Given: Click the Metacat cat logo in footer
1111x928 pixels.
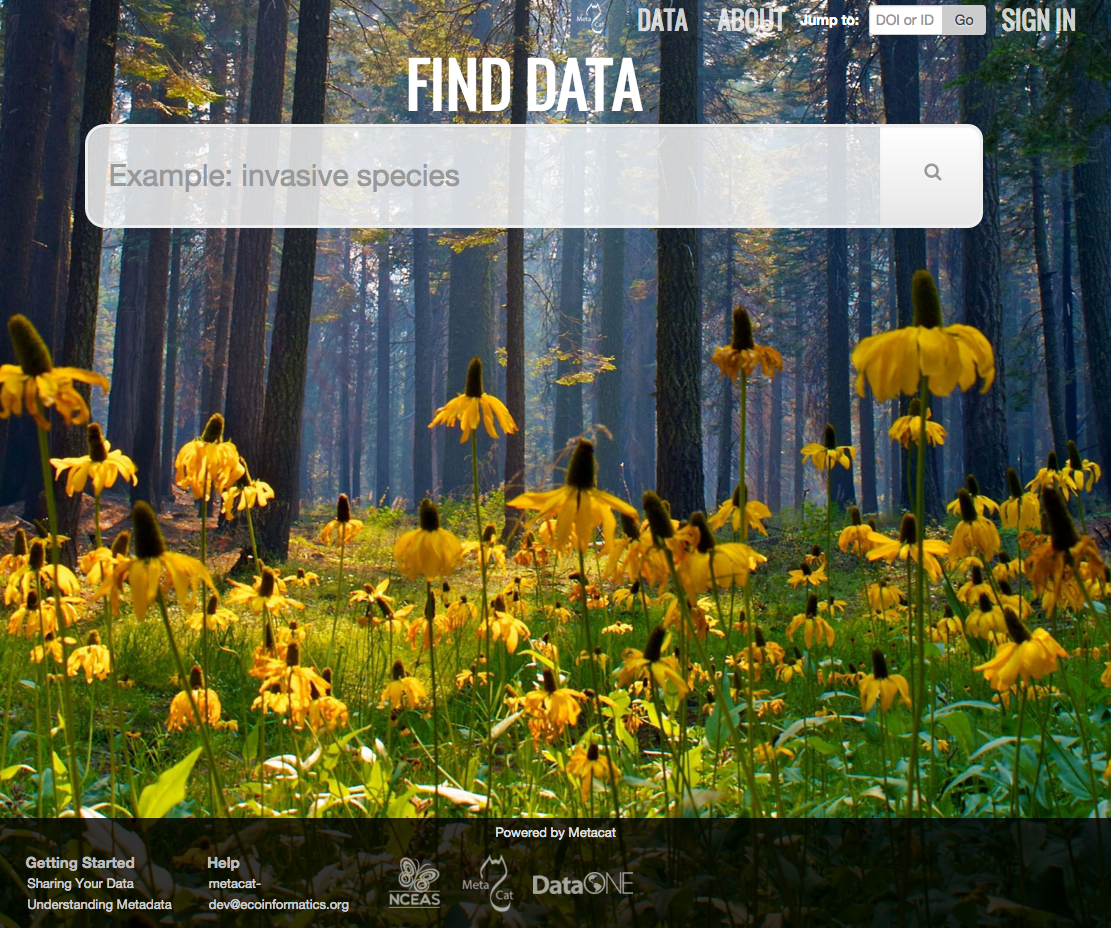Looking at the screenshot, I should tap(488, 884).
